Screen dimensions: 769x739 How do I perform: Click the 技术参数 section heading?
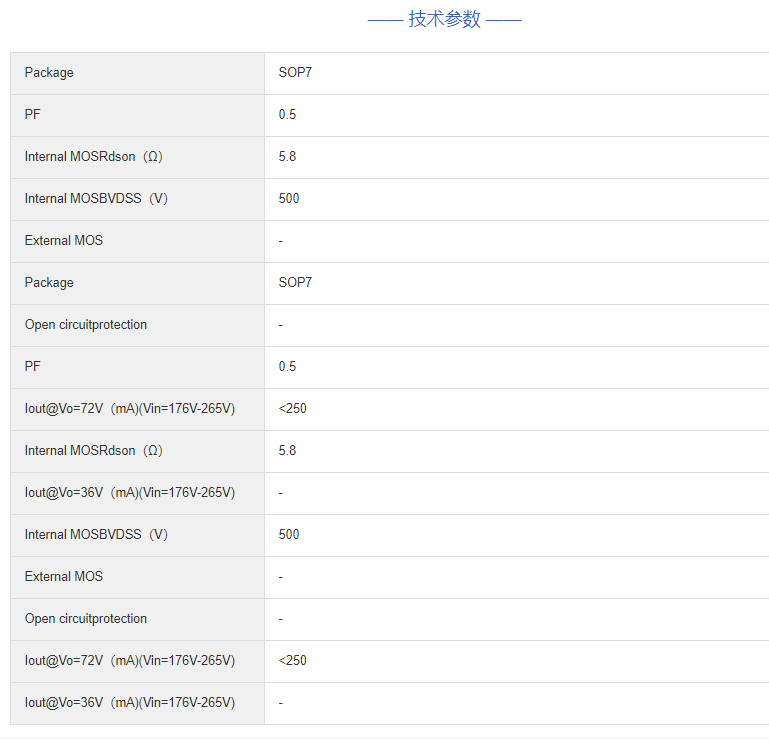point(444,19)
